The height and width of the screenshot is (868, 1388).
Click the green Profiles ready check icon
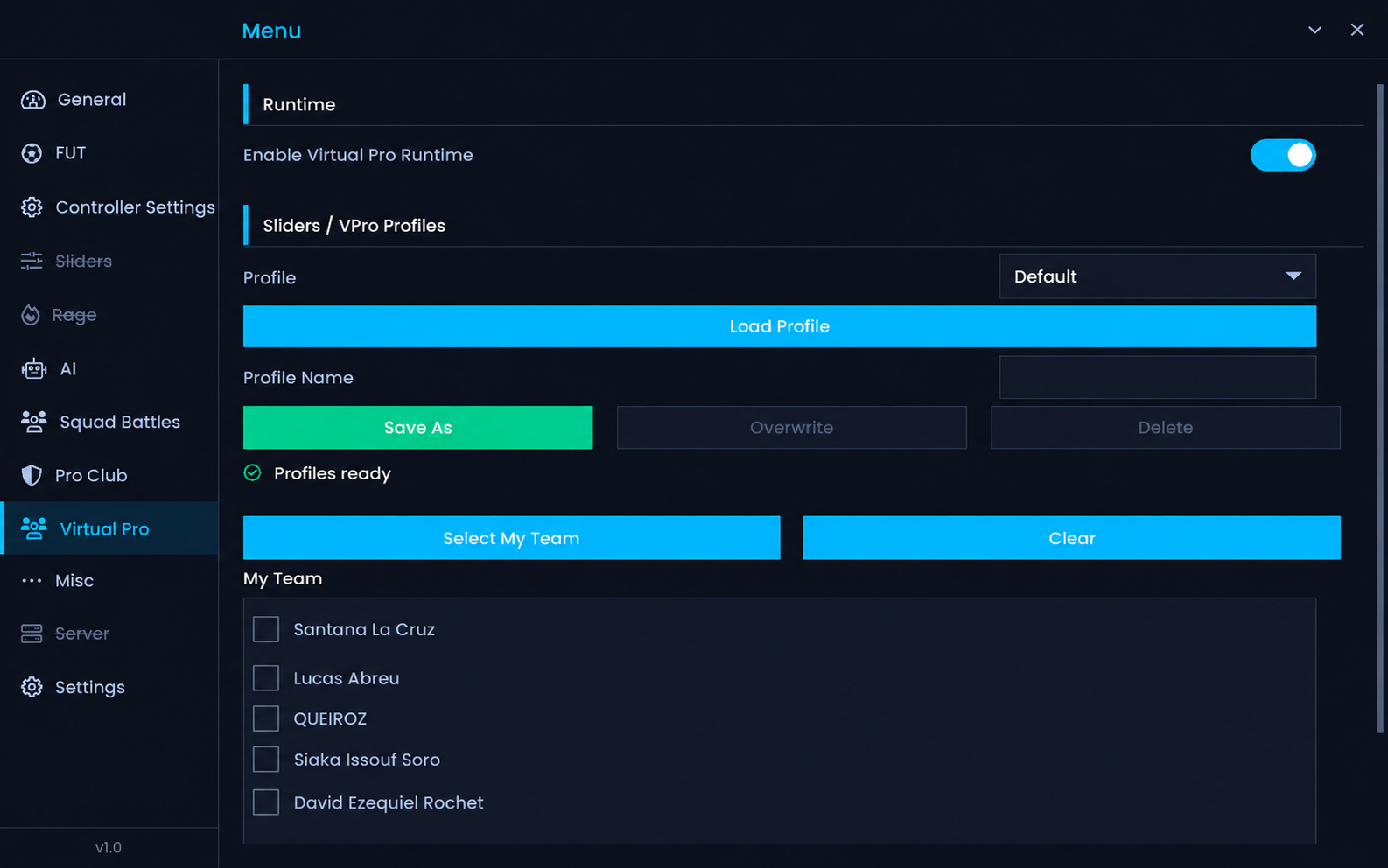252,473
